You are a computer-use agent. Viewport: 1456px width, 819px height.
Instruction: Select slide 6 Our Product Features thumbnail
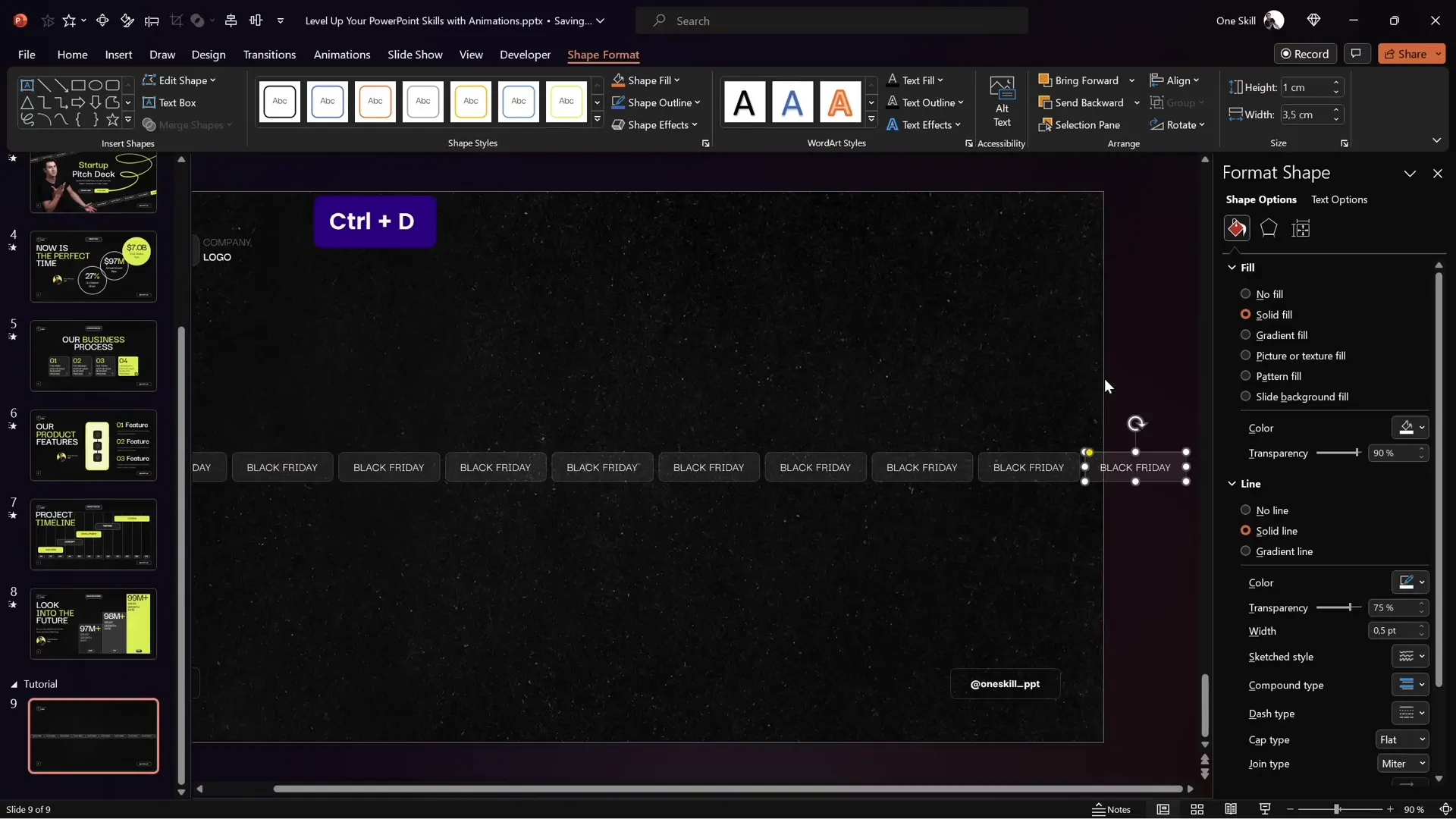point(93,445)
